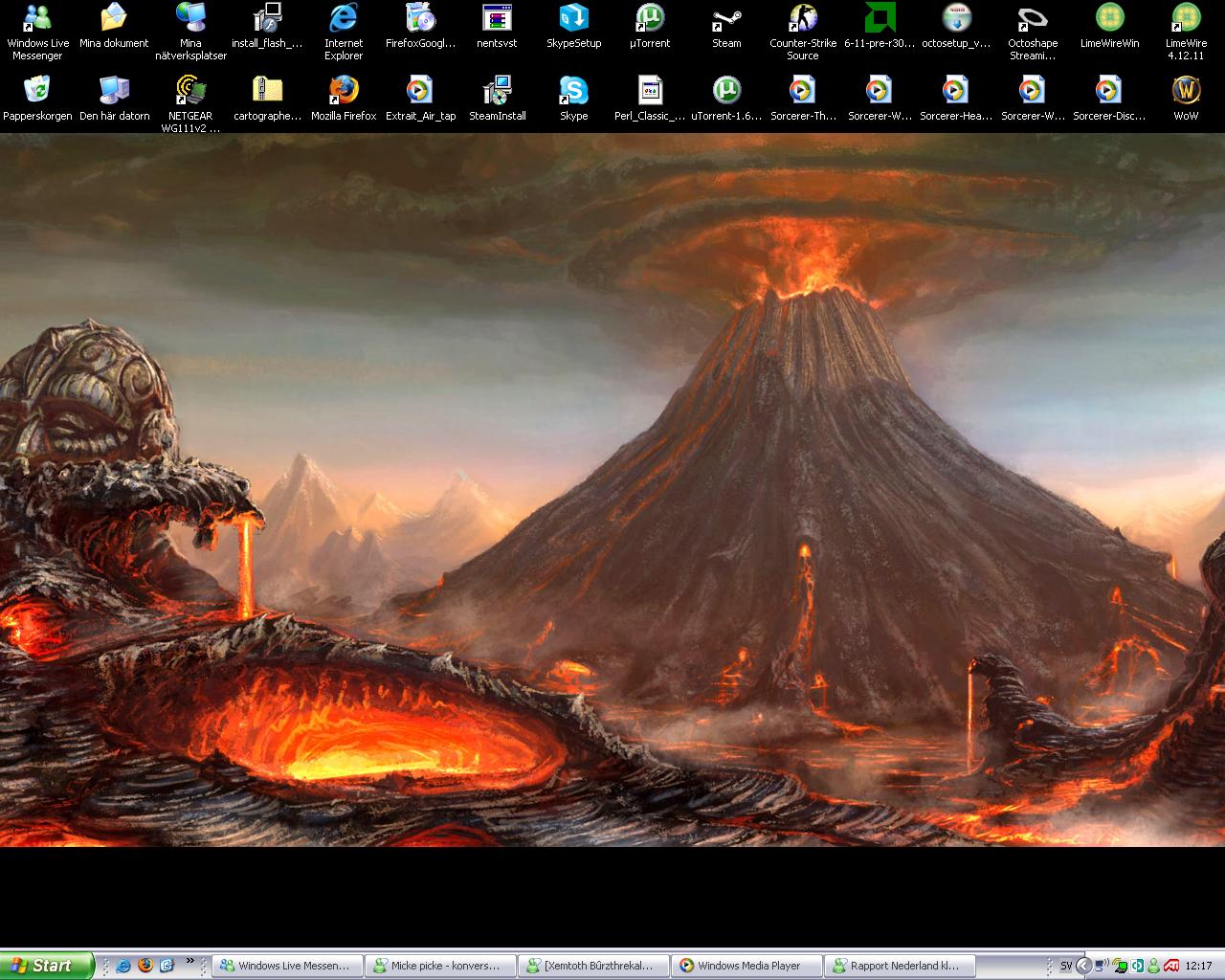The width and height of the screenshot is (1225, 980).
Task: Select the LimeWireWin installer icon
Action: click(x=1109, y=25)
